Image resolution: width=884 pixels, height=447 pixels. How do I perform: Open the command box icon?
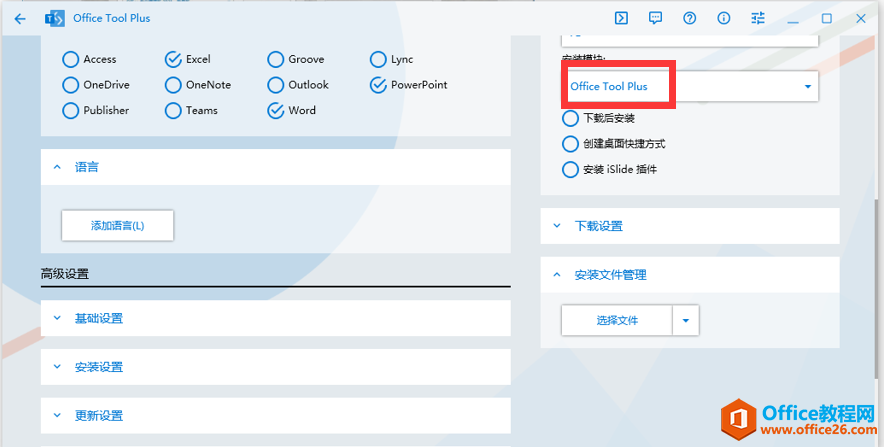click(621, 19)
